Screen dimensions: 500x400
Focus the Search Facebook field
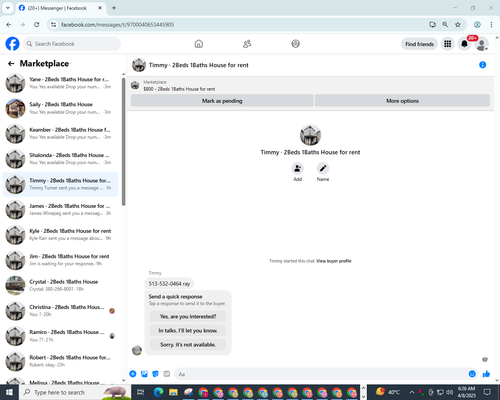coord(72,44)
